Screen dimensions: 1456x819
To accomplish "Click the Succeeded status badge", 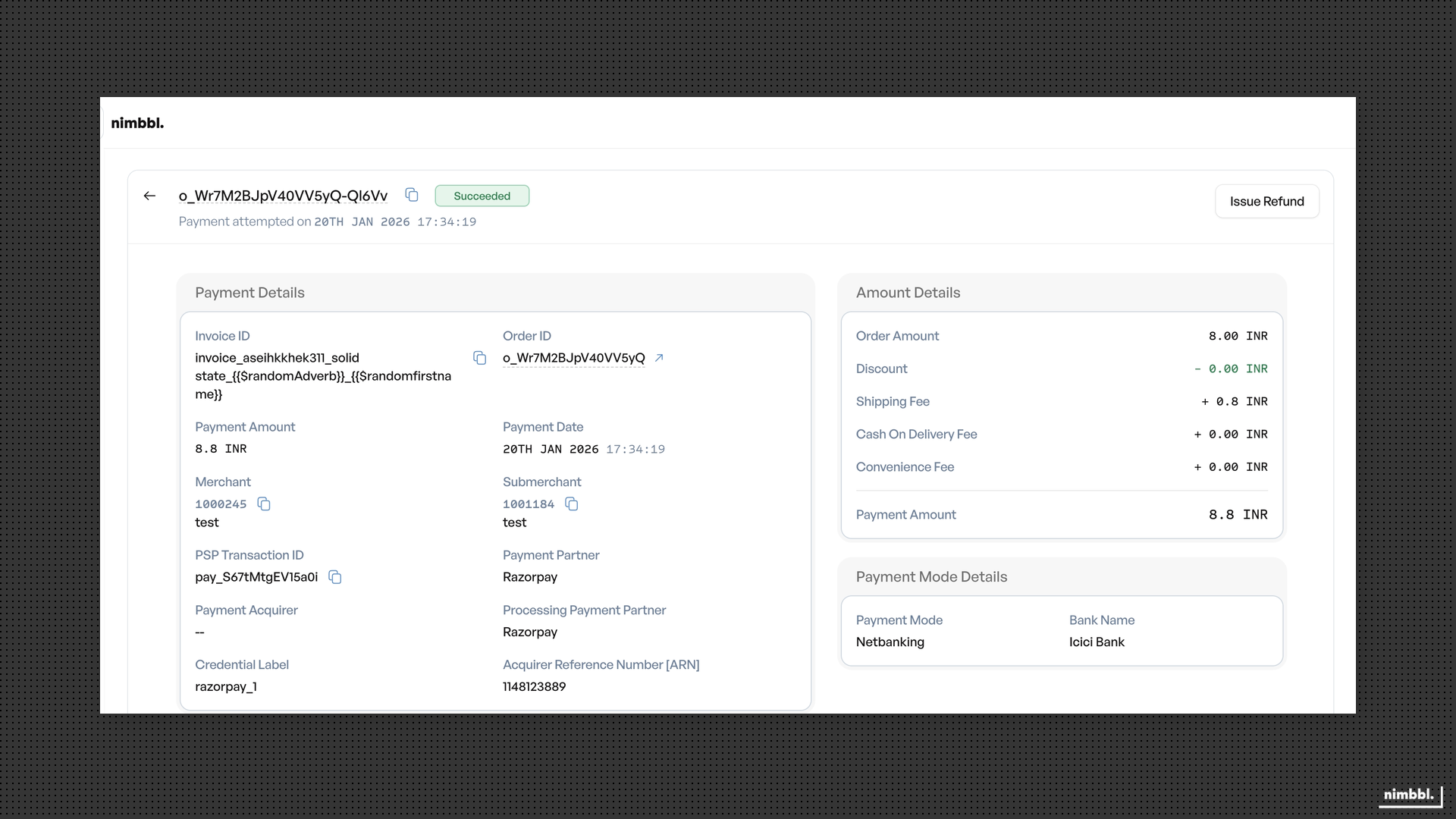I will [482, 196].
